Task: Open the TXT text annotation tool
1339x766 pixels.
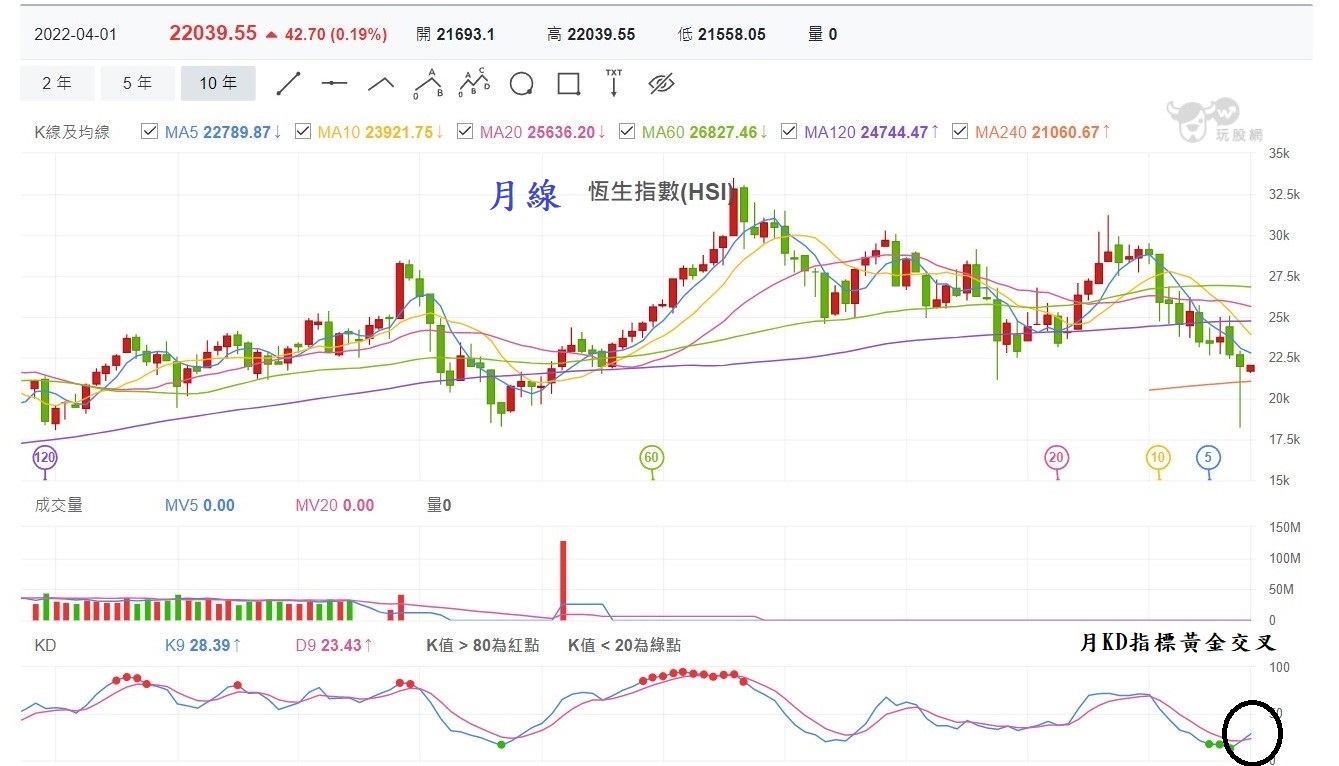Action: 613,84
